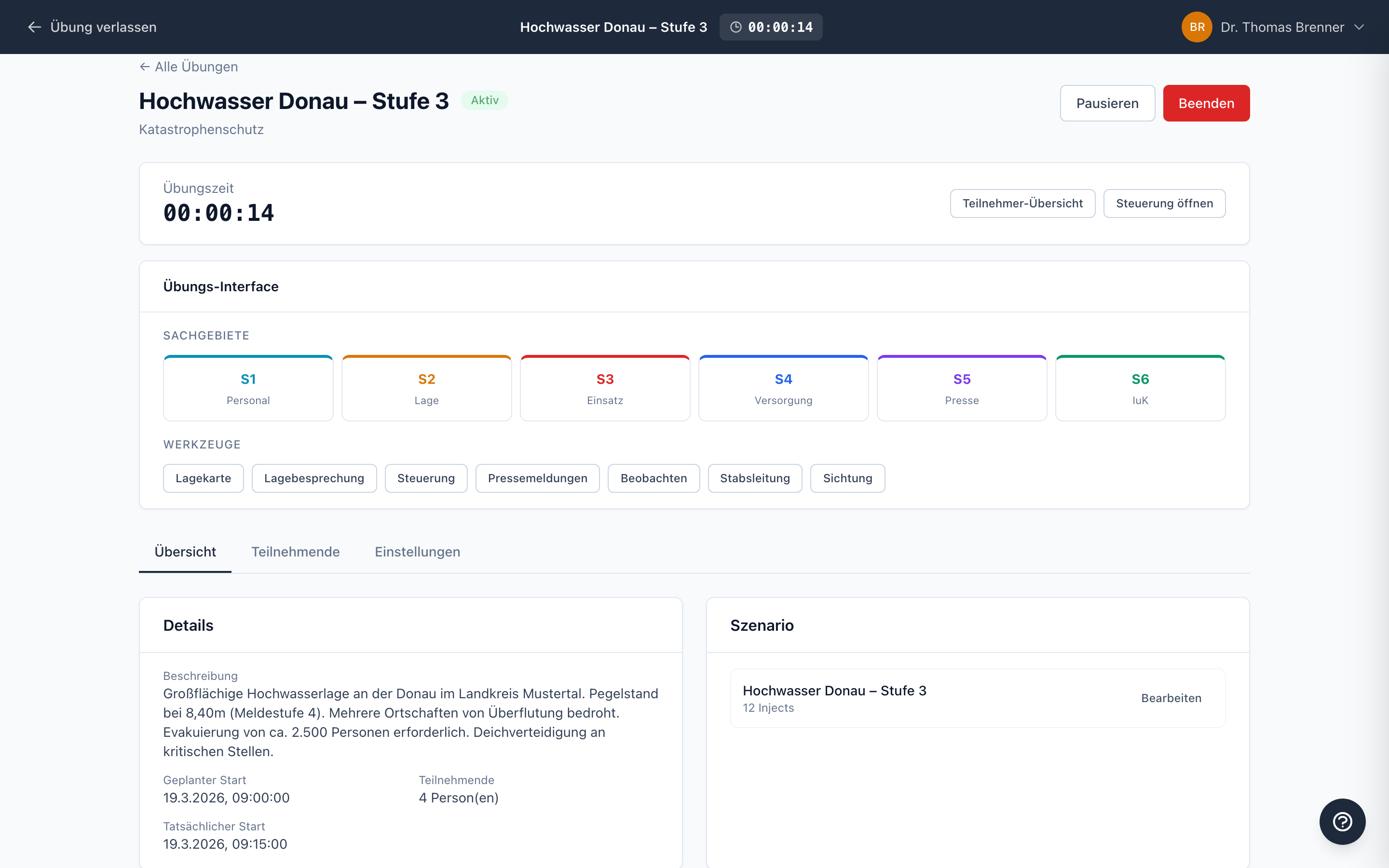Click back arrow beside Übung verlassen
1389x868 pixels.
pyautogui.click(x=34, y=27)
